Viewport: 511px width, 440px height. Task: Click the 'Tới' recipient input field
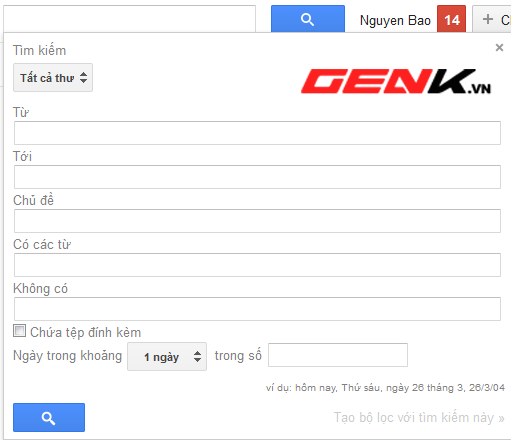click(x=257, y=177)
